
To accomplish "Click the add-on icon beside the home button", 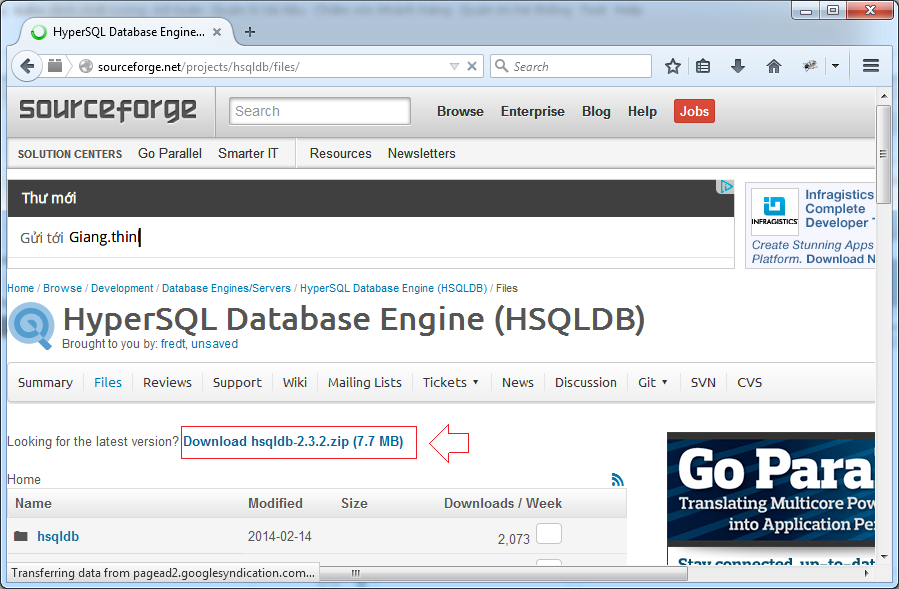I will coord(810,67).
